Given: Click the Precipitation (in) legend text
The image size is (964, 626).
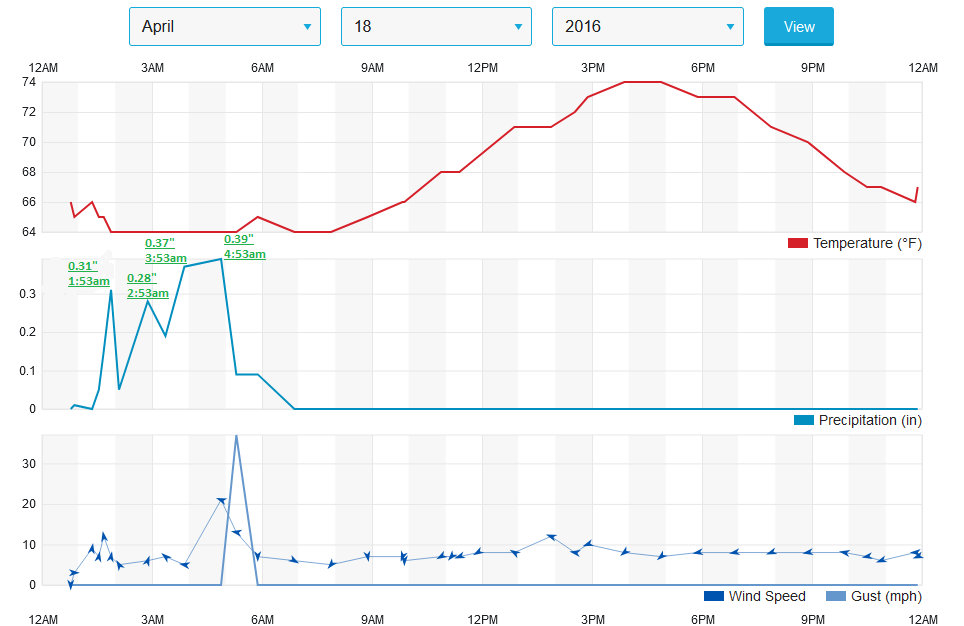Looking at the screenshot, I should coord(870,420).
